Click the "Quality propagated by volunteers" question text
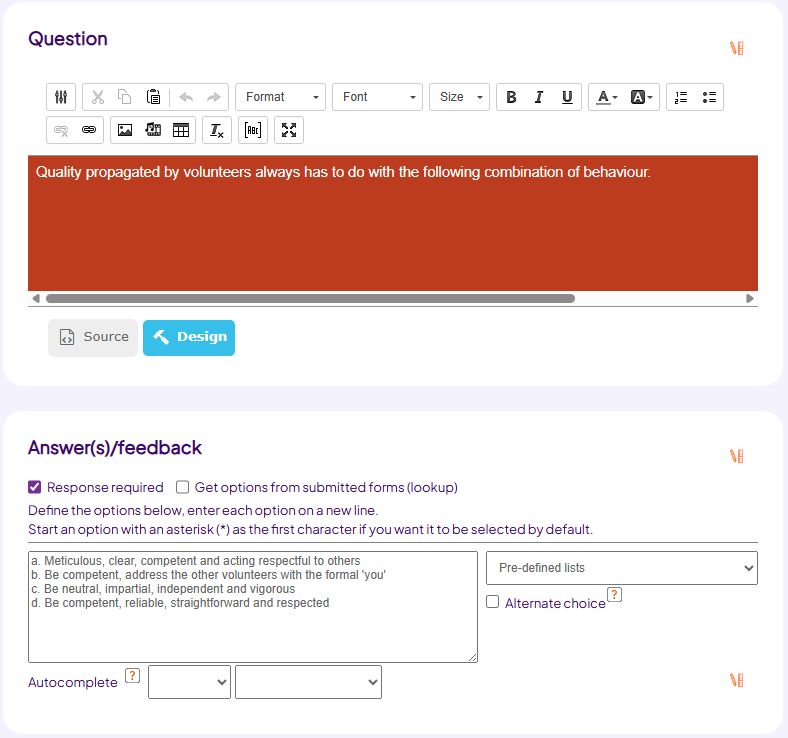 [x=343, y=172]
